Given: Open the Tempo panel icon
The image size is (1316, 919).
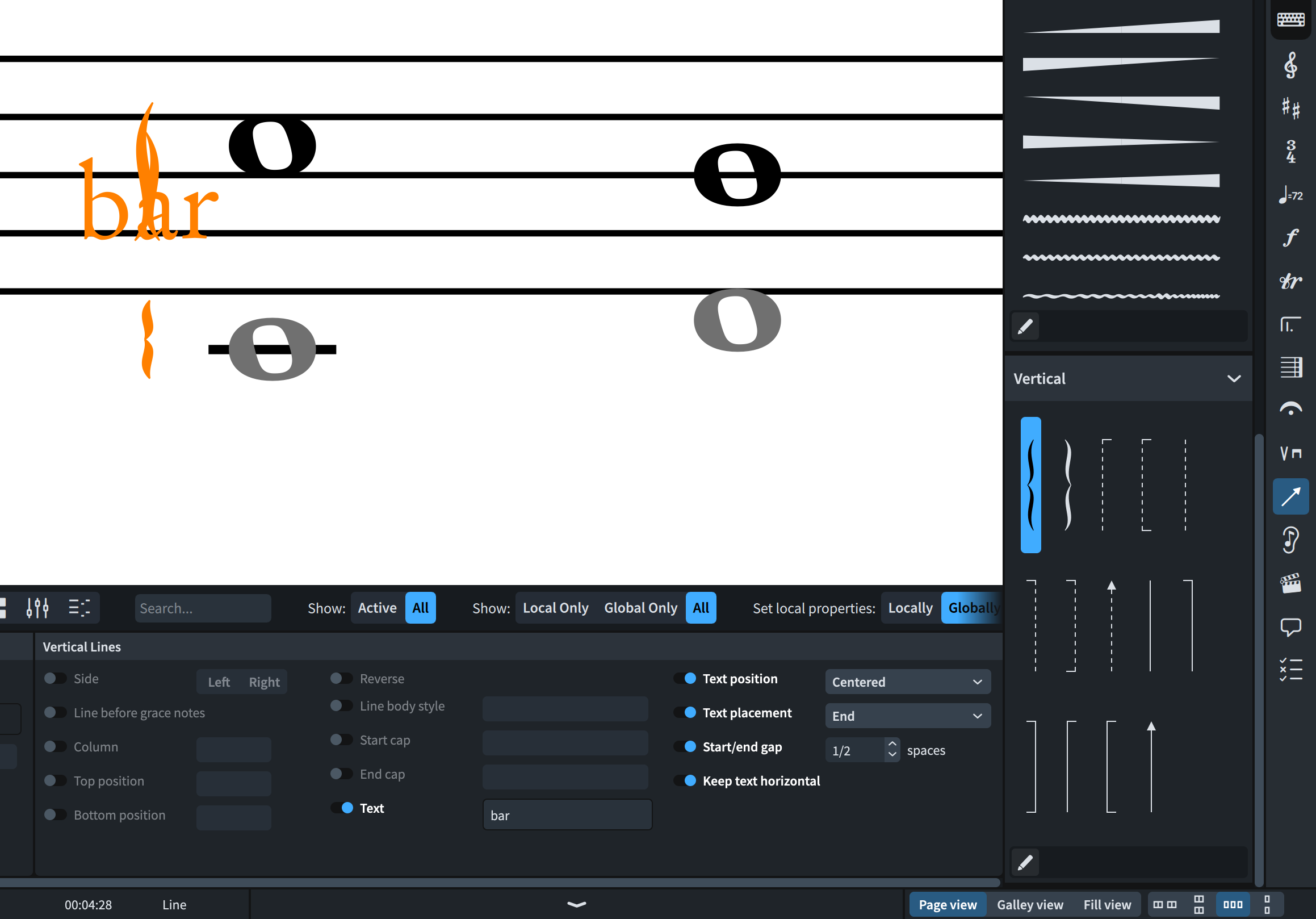Looking at the screenshot, I should 1290,195.
